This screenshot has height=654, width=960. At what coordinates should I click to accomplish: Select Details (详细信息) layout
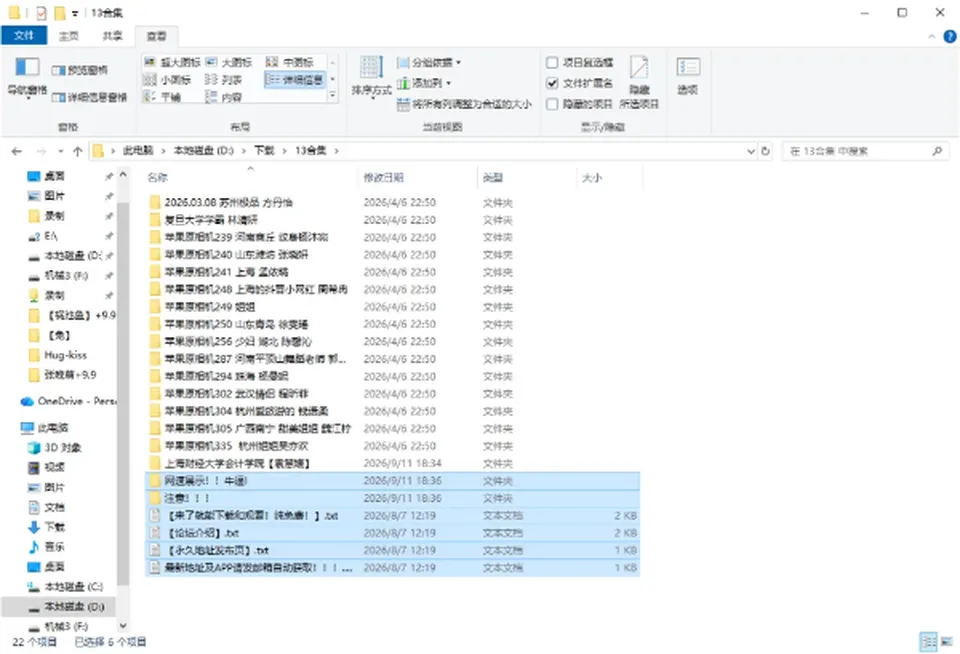point(295,80)
